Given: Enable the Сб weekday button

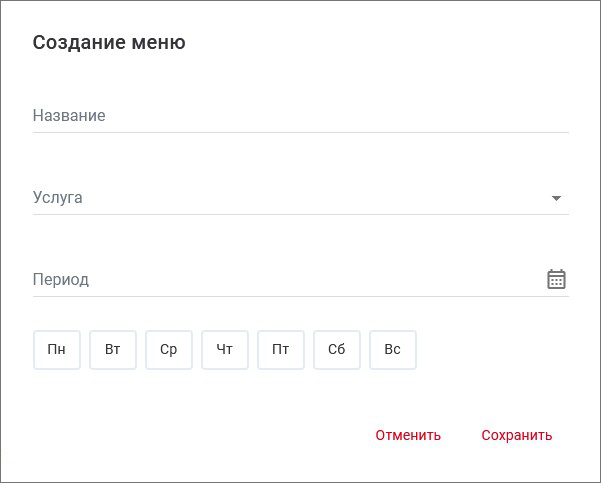Looking at the screenshot, I should pyautogui.click(x=337, y=350).
